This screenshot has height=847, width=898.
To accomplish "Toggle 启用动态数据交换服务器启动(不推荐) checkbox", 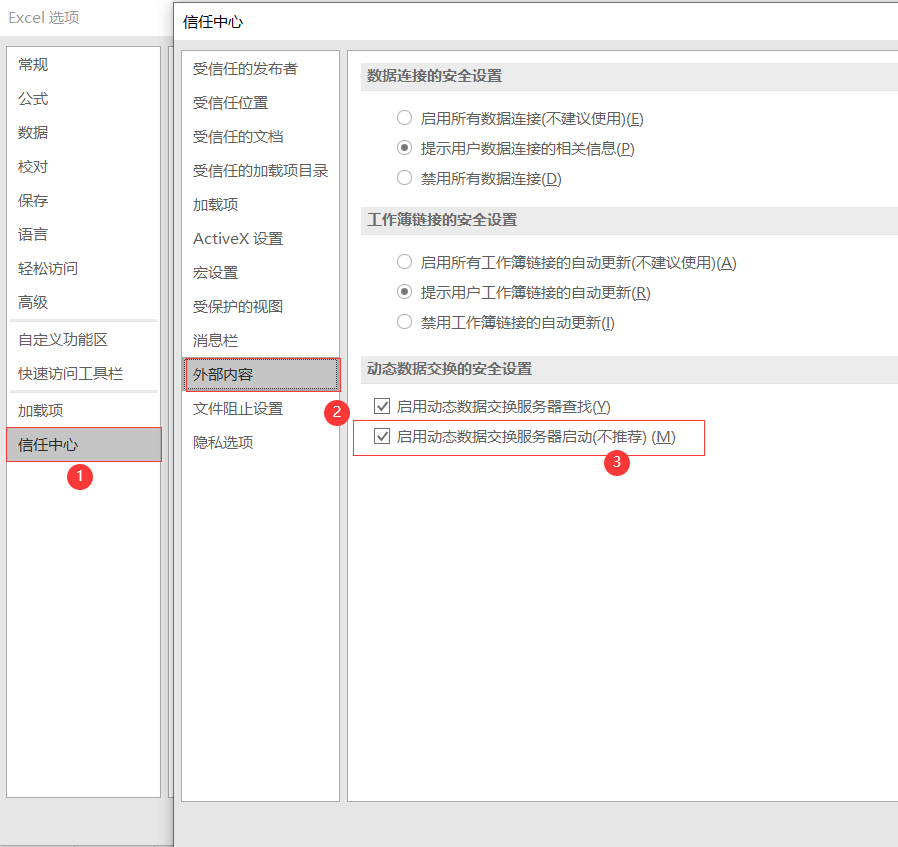I will [x=382, y=436].
